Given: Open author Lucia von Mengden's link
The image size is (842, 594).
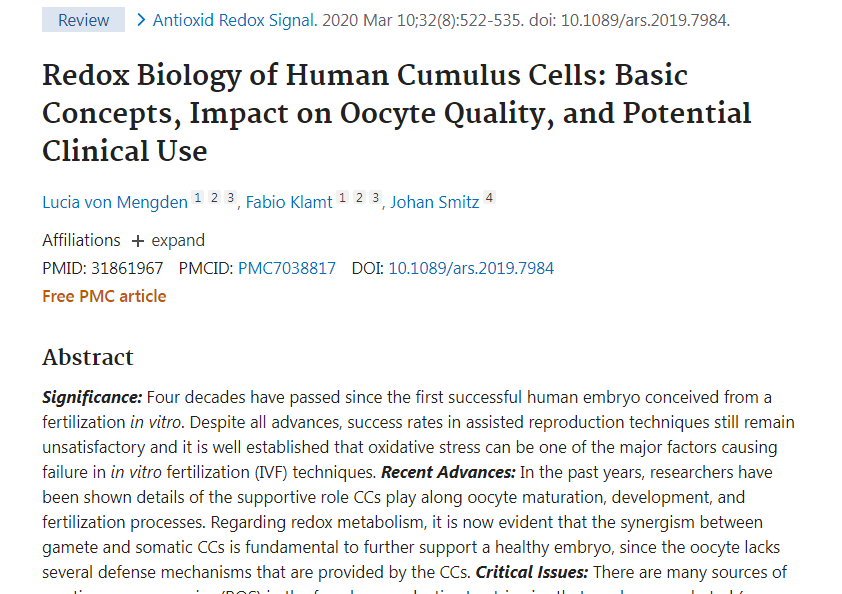Looking at the screenshot, I should point(114,202).
